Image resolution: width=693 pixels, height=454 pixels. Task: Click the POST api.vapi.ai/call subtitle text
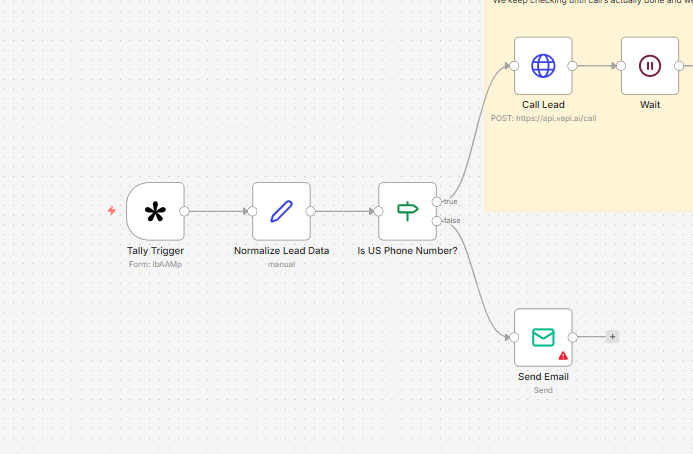coord(543,118)
